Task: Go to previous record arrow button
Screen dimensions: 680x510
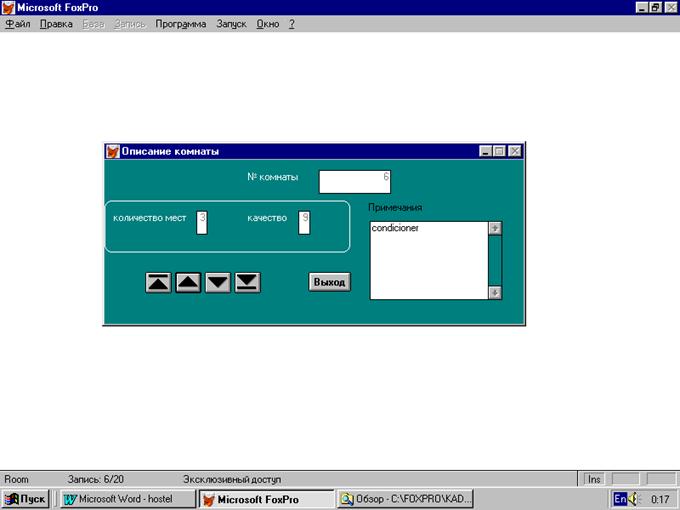Action: coord(188,282)
